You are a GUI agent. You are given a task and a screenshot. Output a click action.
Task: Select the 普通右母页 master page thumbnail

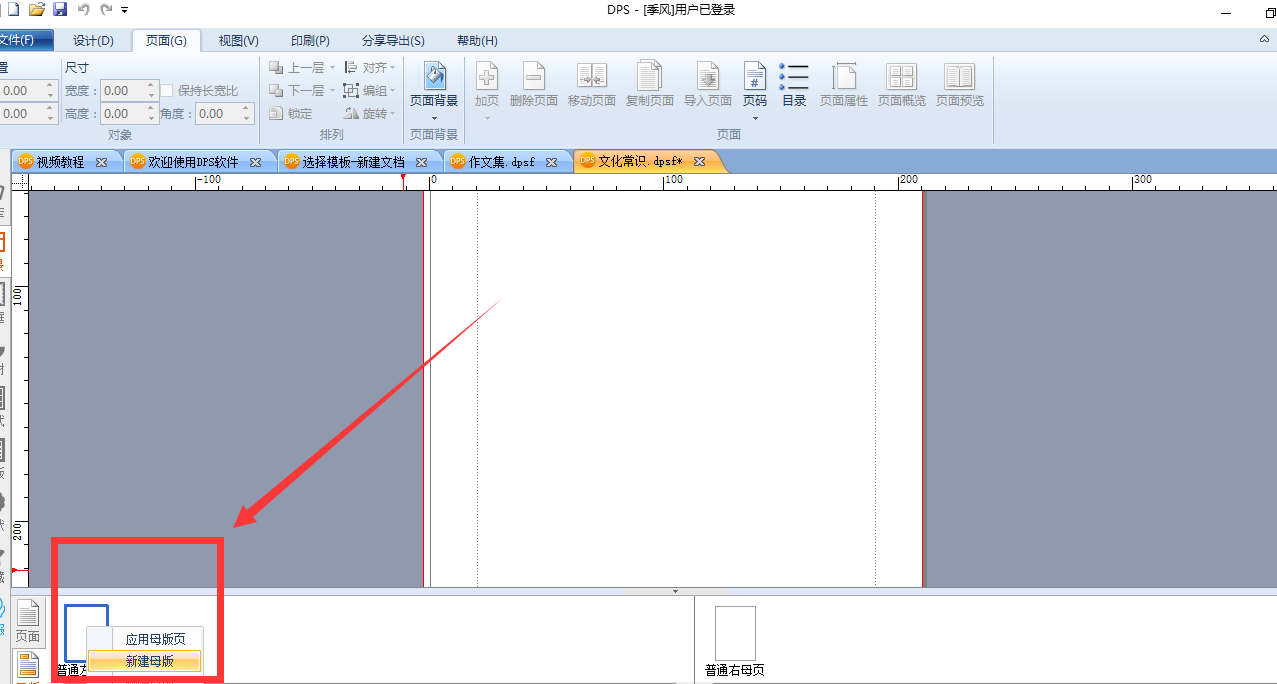click(x=735, y=633)
